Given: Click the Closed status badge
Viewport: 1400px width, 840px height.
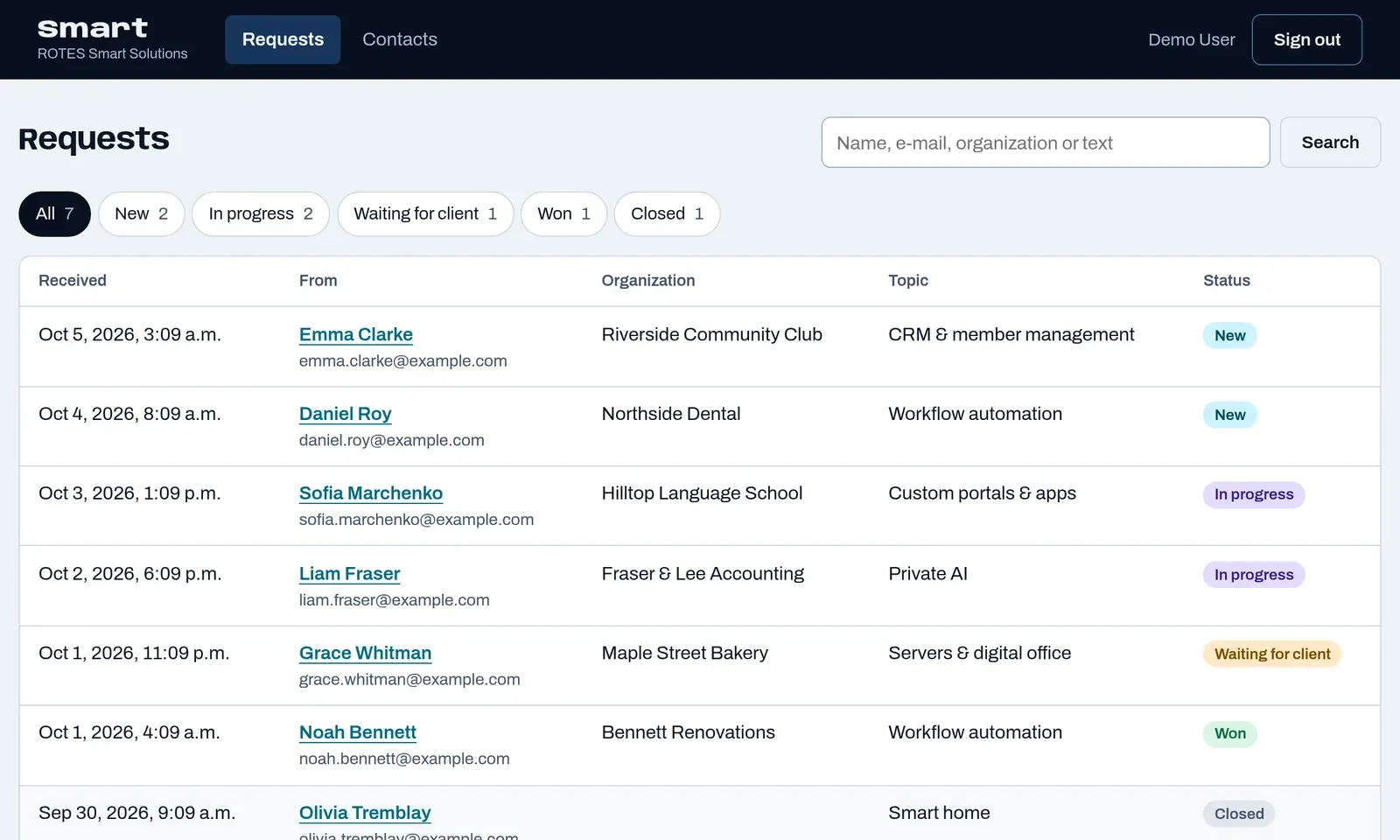Looking at the screenshot, I should pos(1239,814).
